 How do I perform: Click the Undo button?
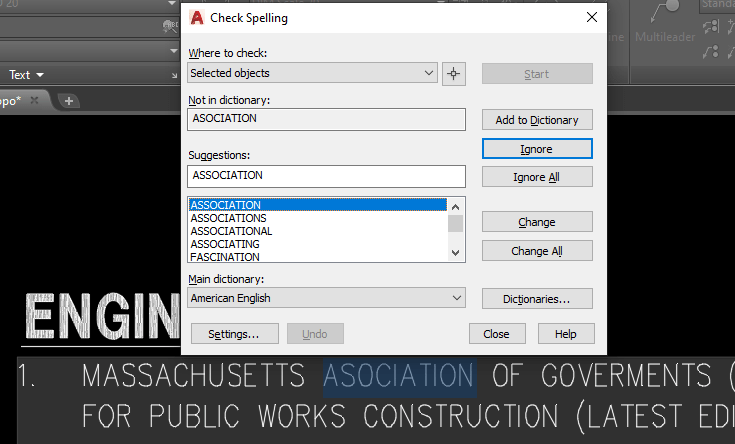[x=315, y=334]
